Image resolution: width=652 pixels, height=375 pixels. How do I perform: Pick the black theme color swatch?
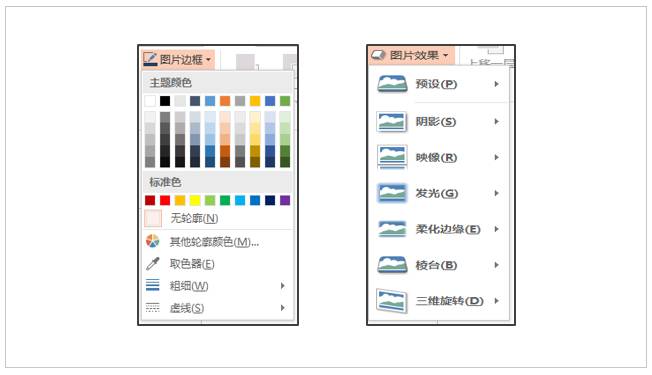pyautogui.click(x=165, y=101)
